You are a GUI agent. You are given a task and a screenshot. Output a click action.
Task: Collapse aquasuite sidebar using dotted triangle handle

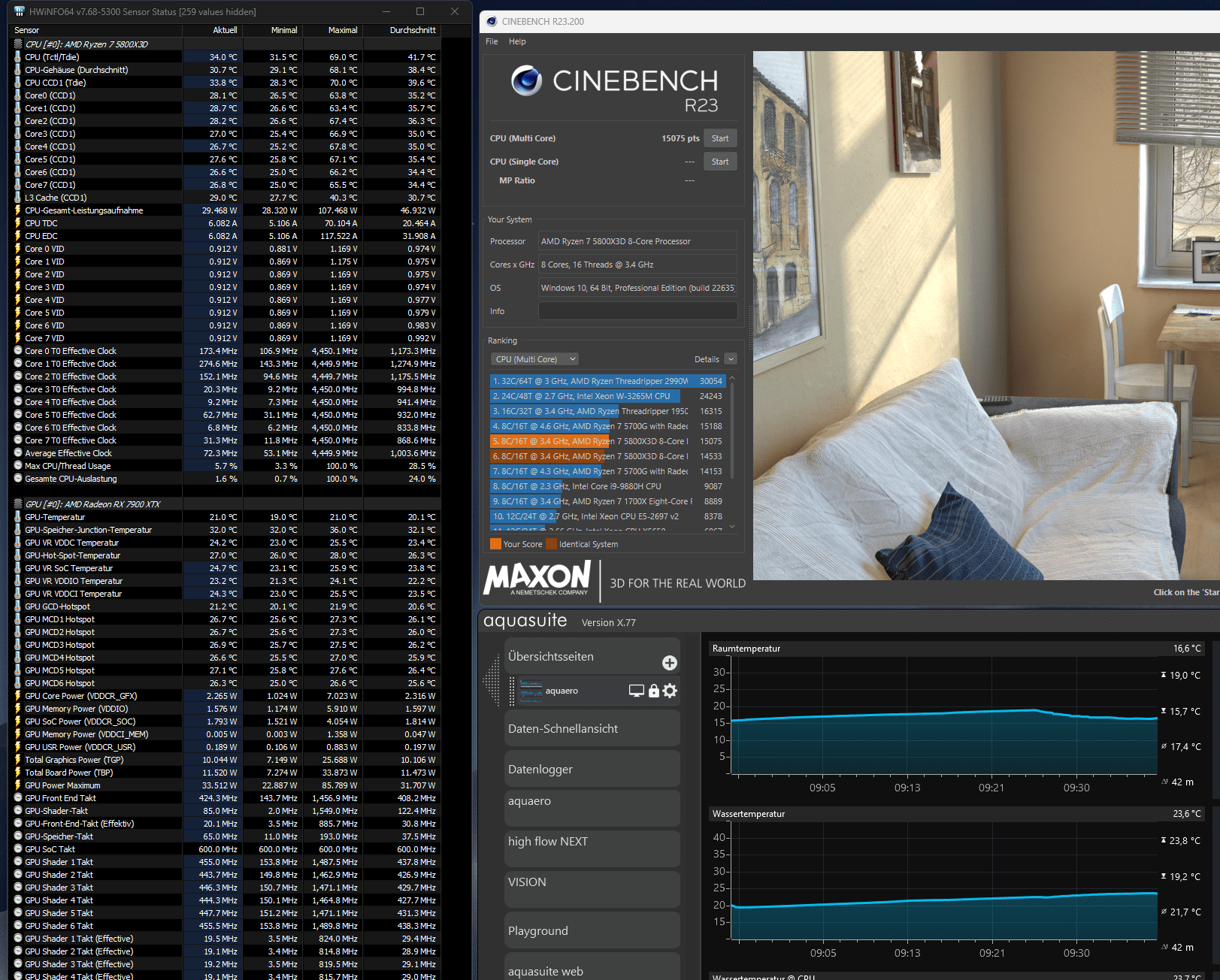[492, 680]
